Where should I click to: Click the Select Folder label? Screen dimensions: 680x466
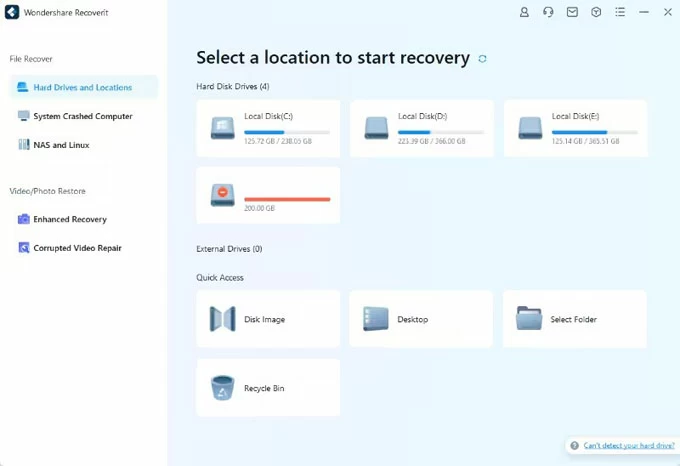click(573, 319)
